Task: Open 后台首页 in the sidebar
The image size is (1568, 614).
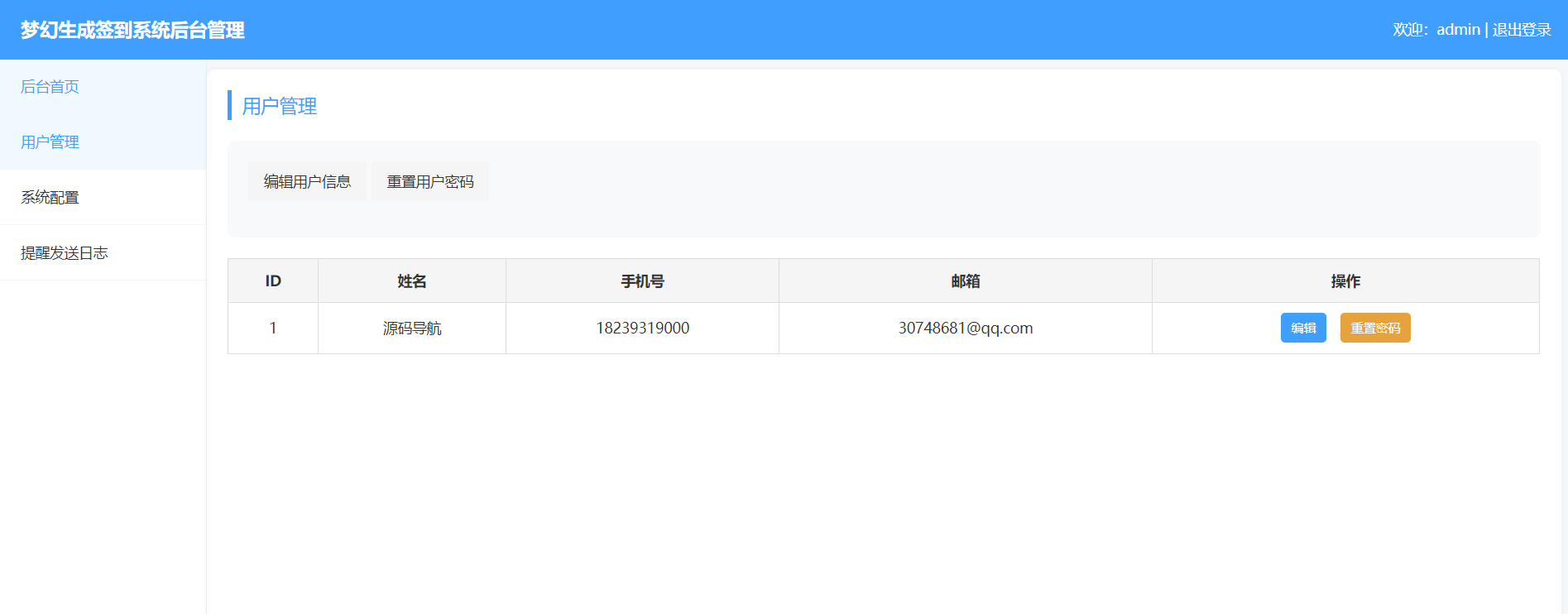Action: [50, 87]
